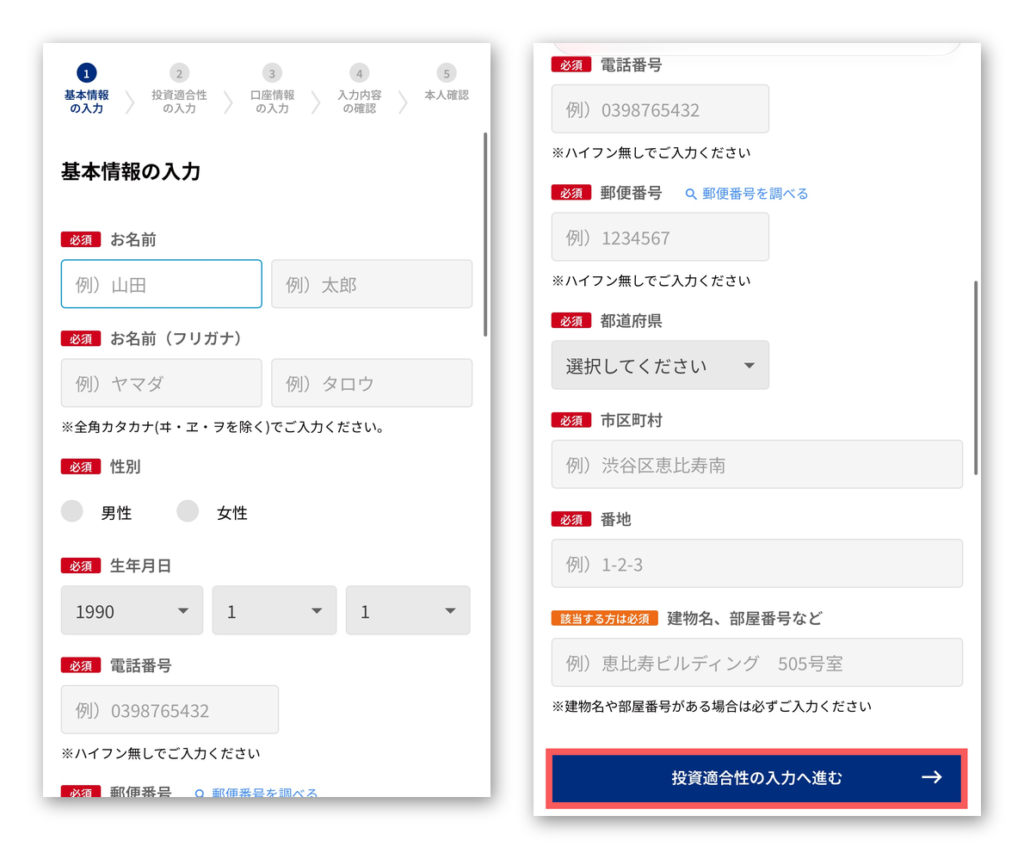The width and height of the screenshot is (1024, 859).
Task: Click the family name field 例) 山田
Action: pos(161,284)
